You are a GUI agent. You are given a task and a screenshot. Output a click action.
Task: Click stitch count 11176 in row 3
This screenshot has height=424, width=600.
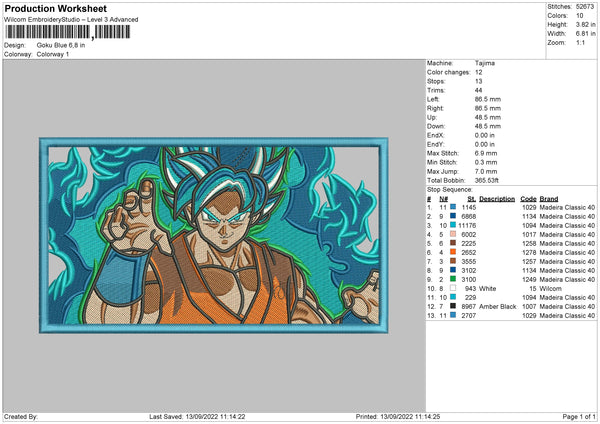pos(467,225)
